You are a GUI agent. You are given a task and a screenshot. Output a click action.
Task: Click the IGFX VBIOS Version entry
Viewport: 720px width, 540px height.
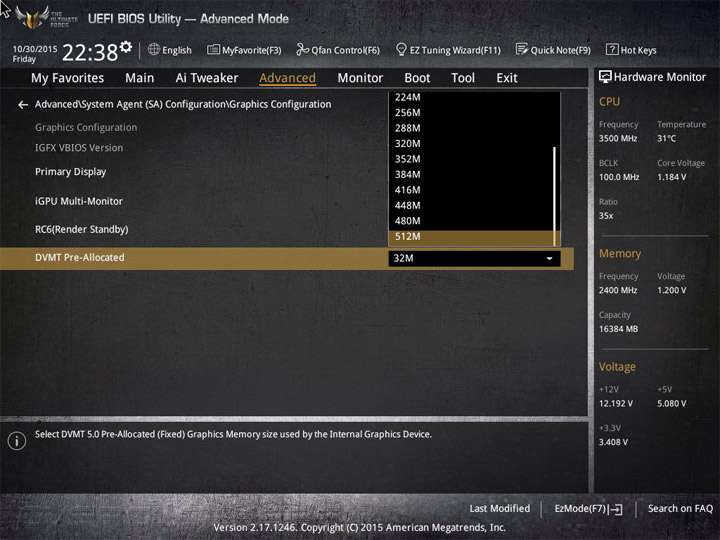[x=79, y=148]
